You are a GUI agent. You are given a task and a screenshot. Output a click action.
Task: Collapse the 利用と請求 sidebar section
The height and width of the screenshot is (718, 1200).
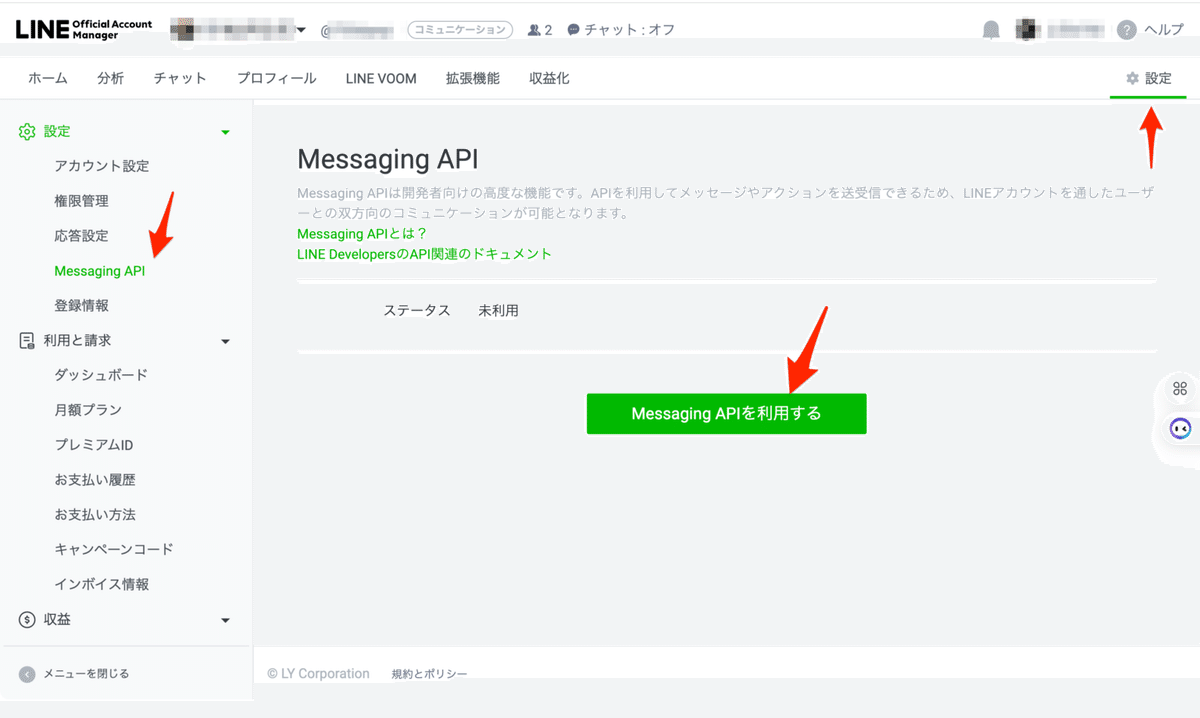click(x=225, y=341)
